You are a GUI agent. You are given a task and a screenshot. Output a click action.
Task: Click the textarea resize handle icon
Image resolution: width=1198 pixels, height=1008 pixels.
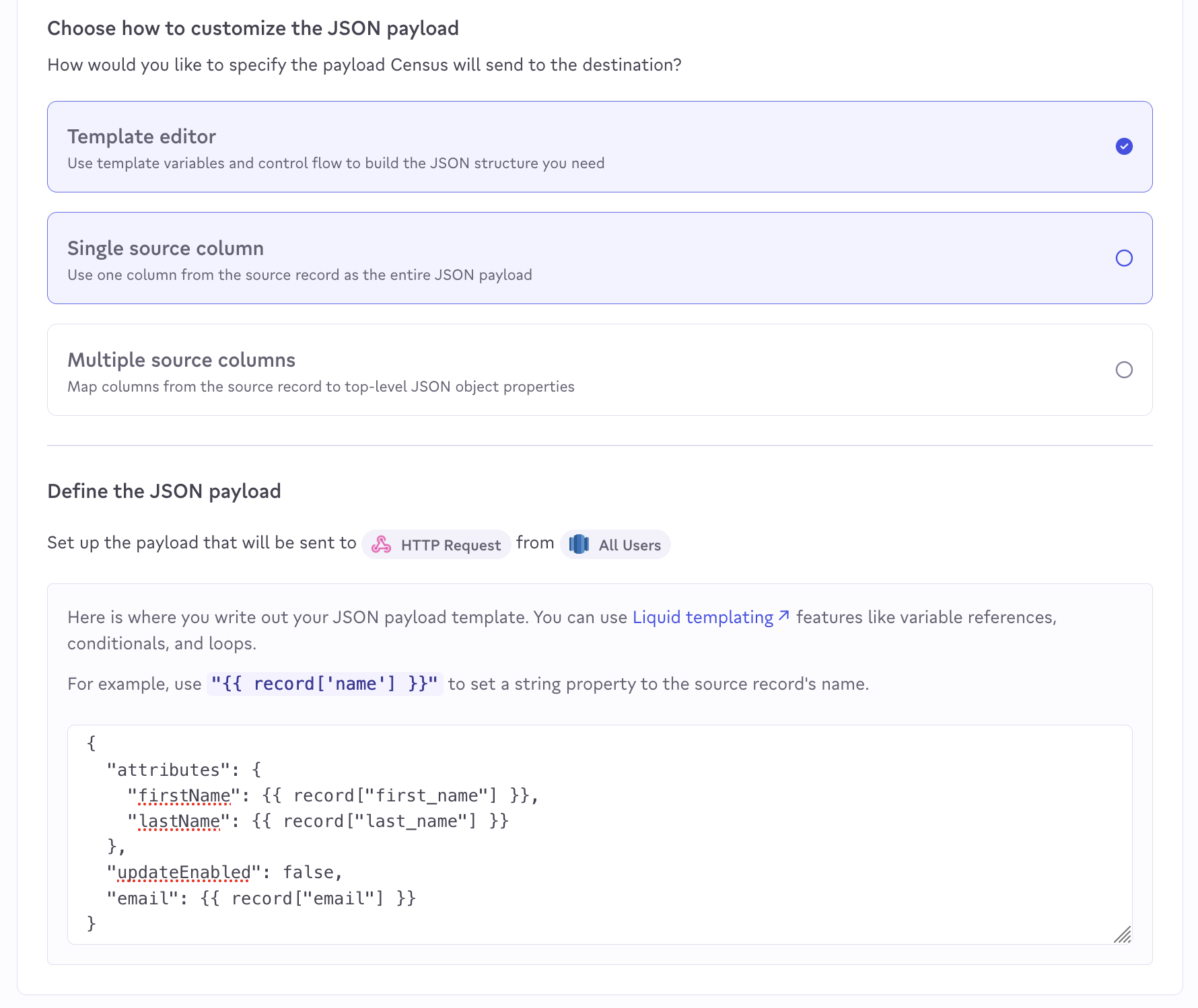(x=1121, y=934)
